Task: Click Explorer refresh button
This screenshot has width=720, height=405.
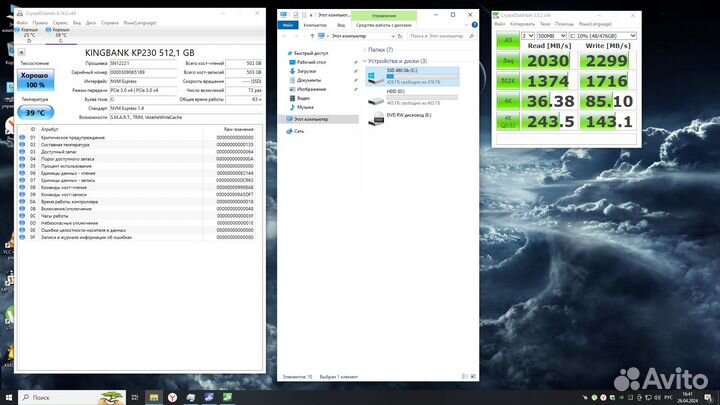Action: 400,36
